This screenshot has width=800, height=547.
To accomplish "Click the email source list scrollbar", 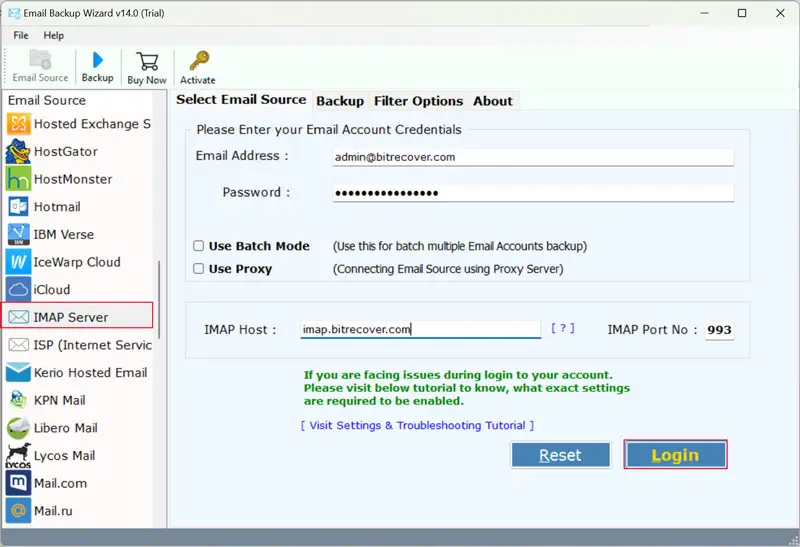I will coord(159,300).
